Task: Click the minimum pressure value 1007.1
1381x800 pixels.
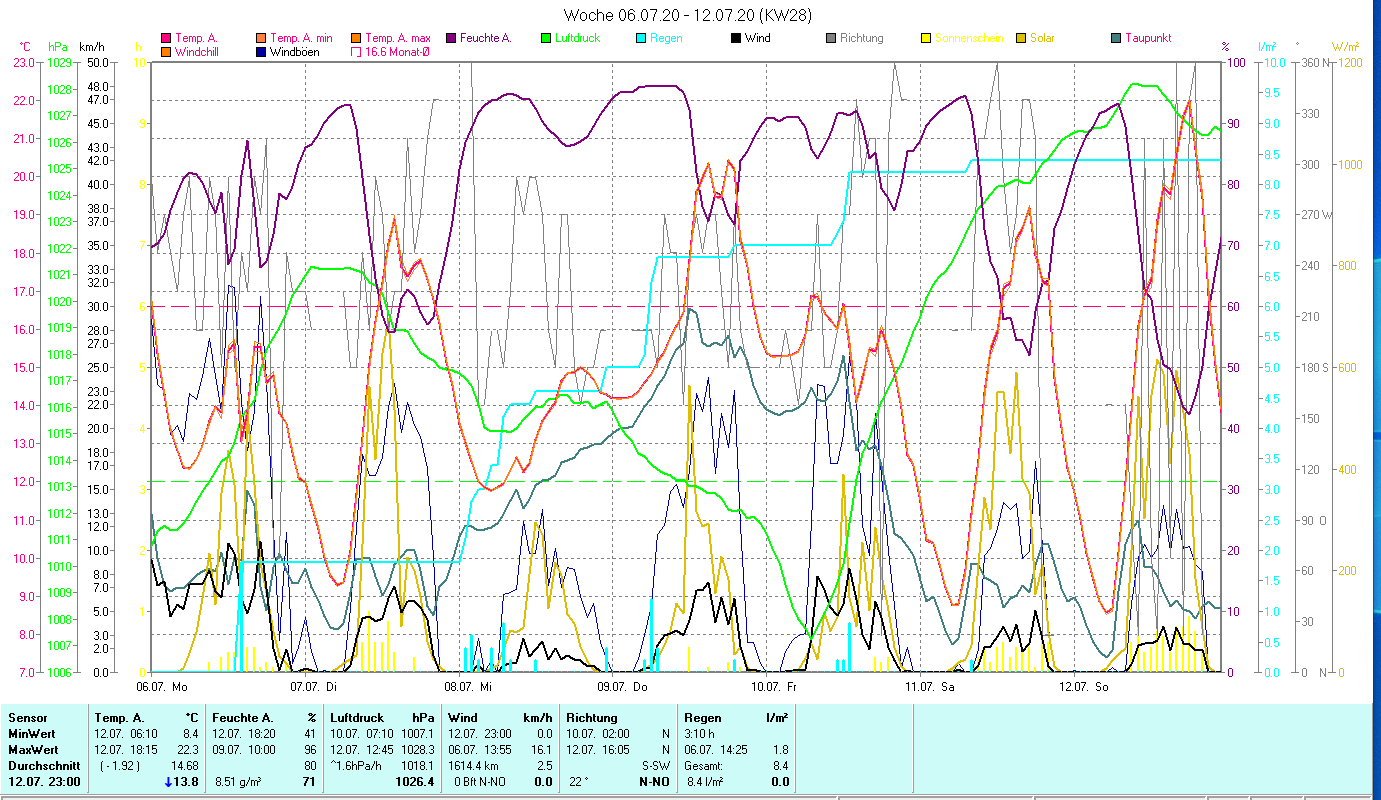Action: (x=417, y=734)
